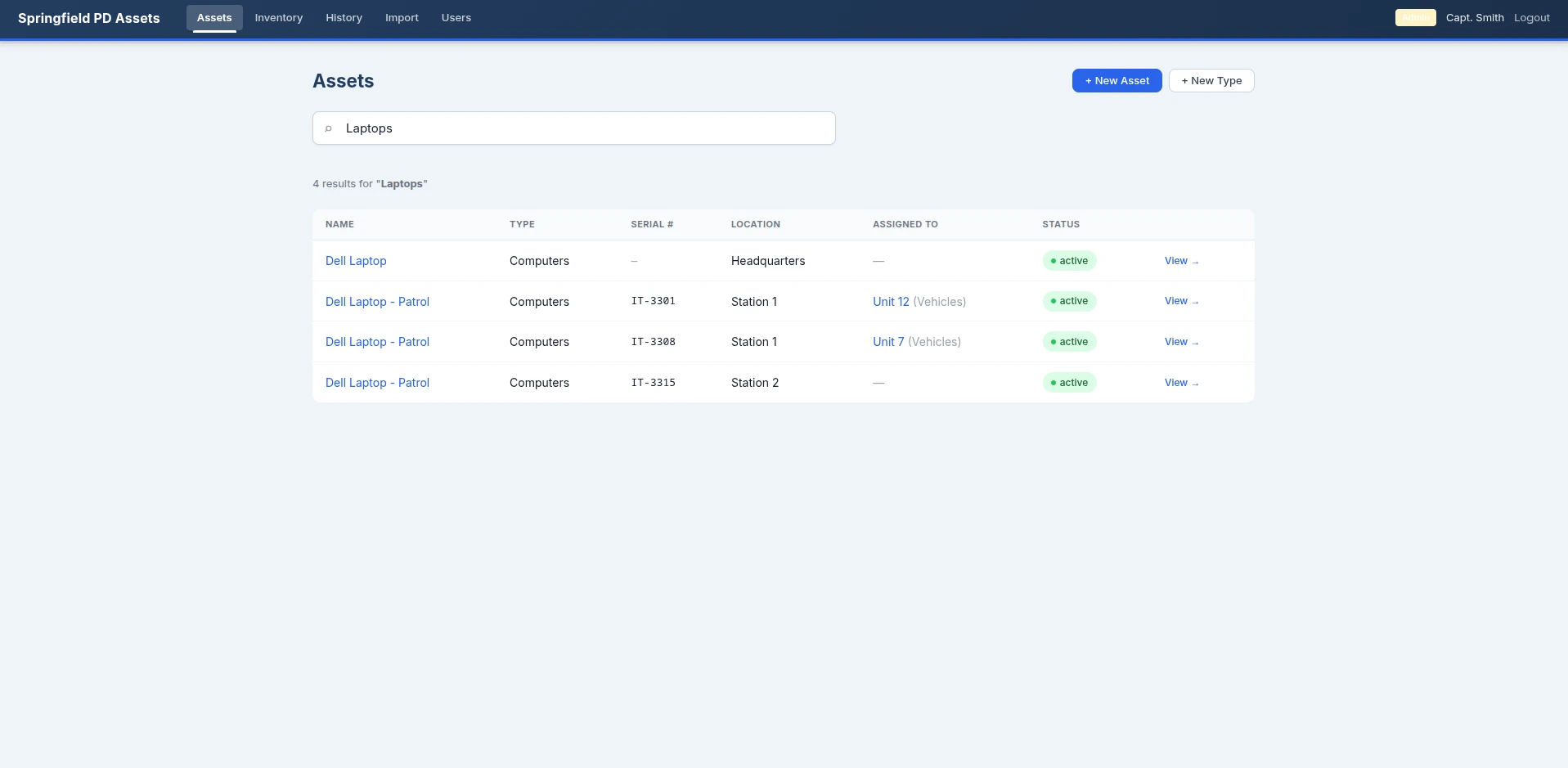Click the NAME column header
Viewport: 1568px width, 768px height.
pos(339,224)
